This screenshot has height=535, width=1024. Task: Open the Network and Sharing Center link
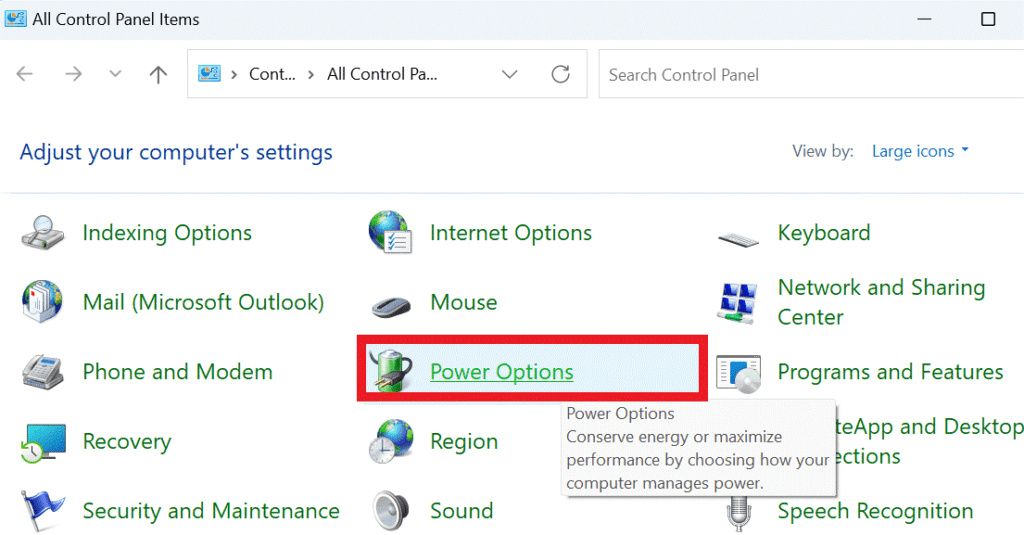(x=882, y=302)
